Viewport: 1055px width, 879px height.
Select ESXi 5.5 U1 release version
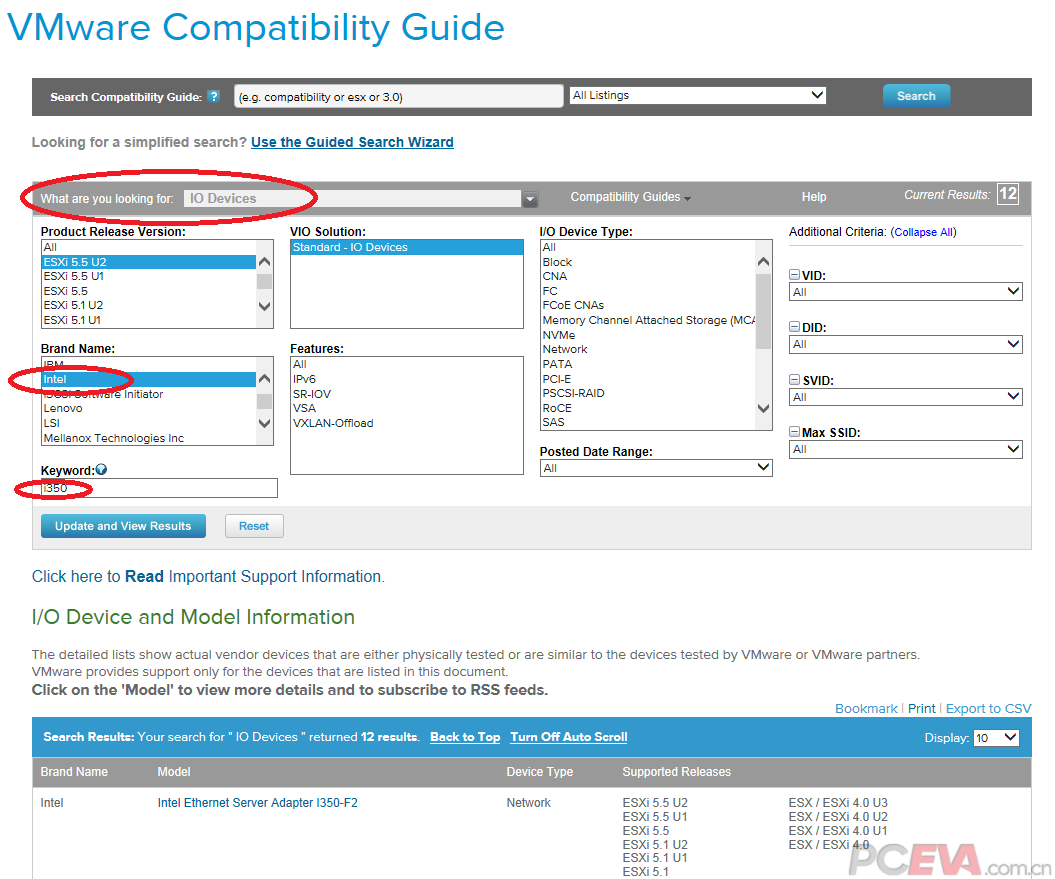pyautogui.click(x=149, y=276)
